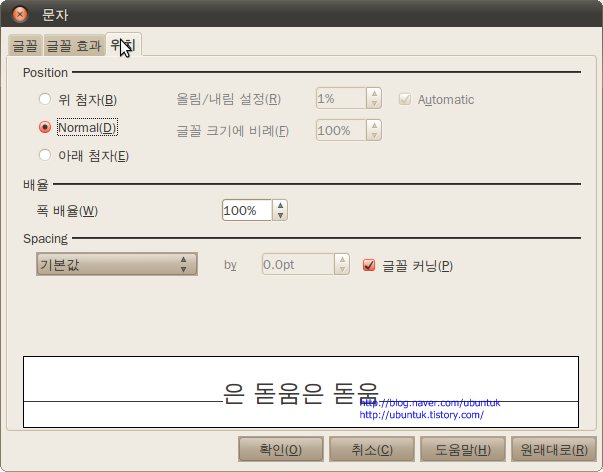Click the 올림/내림 설정 percentage field
Screen dimensions: 603x472
(341, 98)
